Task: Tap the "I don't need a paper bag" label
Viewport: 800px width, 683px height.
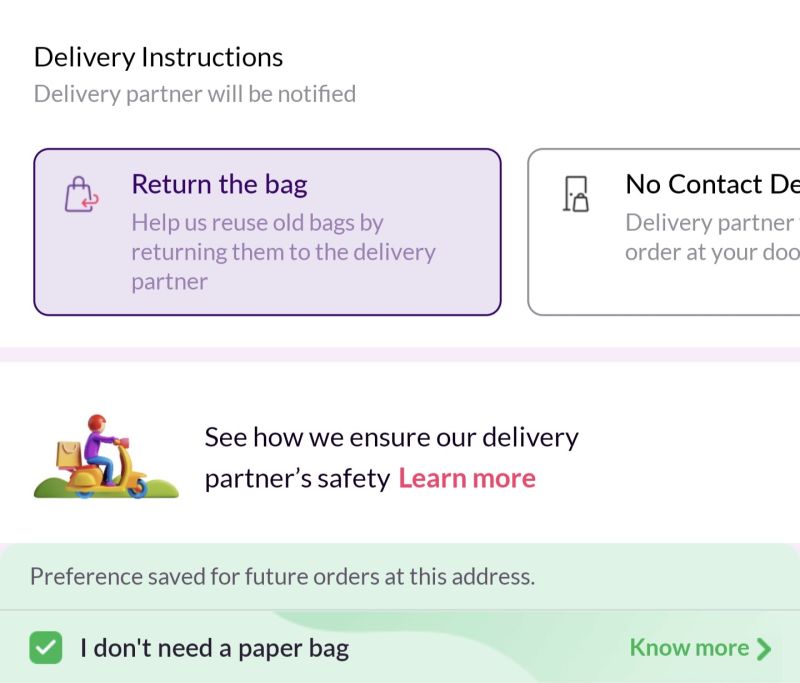Action: pyautogui.click(x=214, y=648)
